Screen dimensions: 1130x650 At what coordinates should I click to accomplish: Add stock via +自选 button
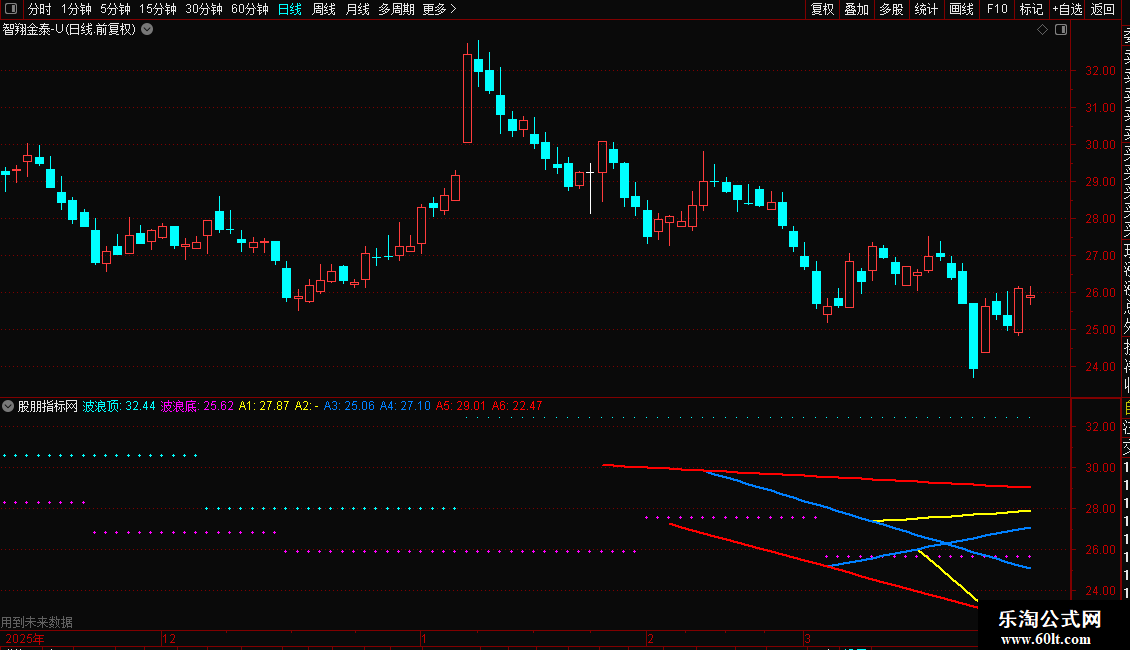[x=1067, y=9]
